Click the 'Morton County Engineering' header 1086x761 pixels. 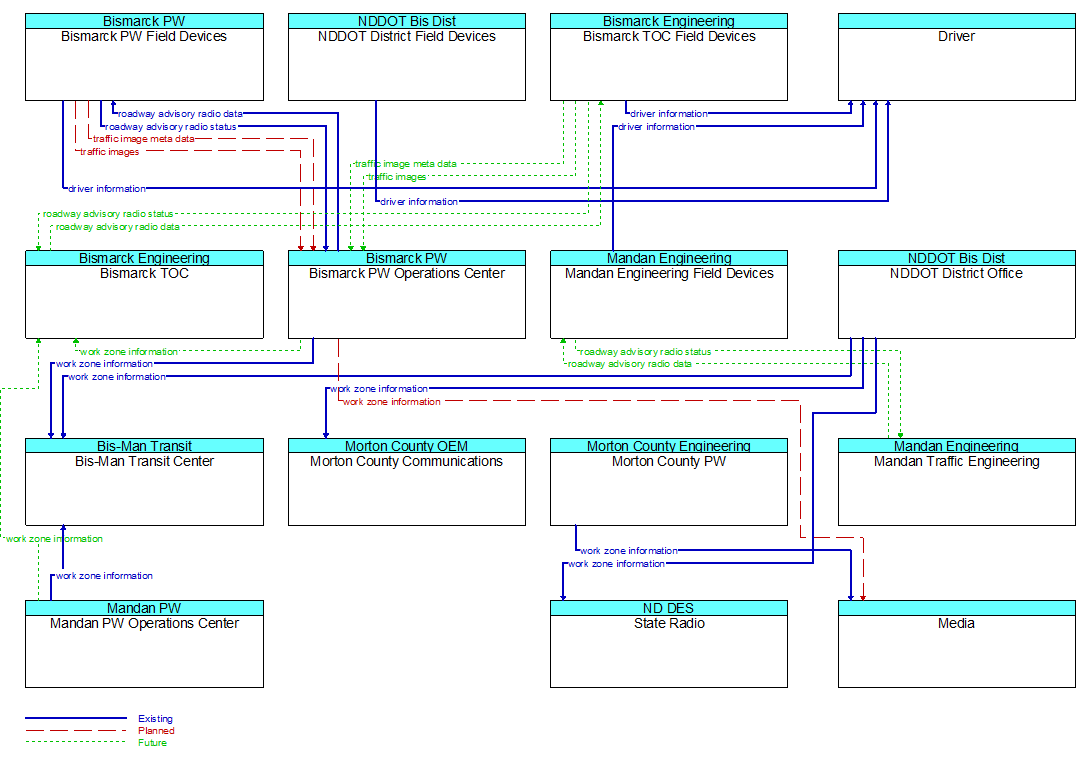668,446
